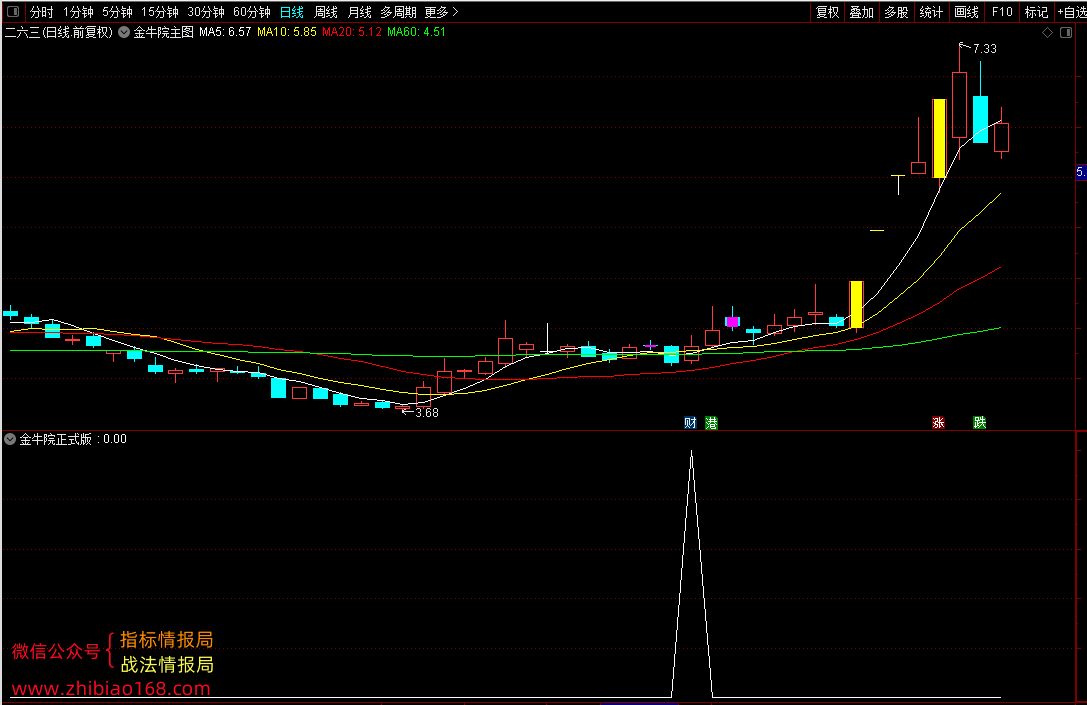Expand the 金牛院正式版 sub-indicator dropdown

coord(10,439)
